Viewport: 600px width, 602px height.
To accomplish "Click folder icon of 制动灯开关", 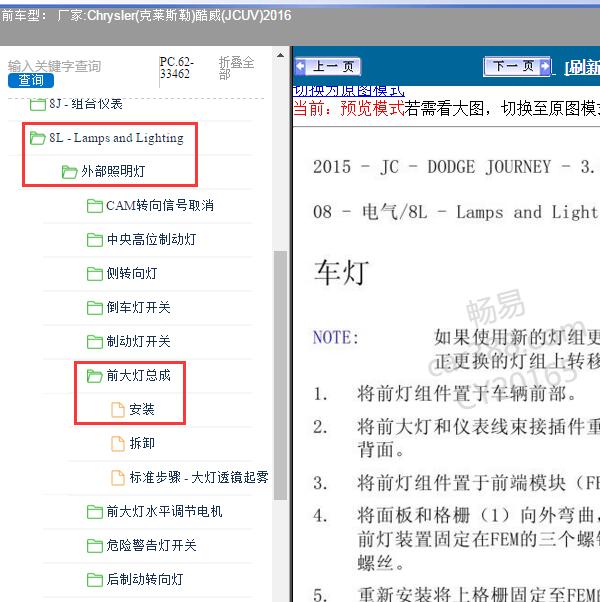I will 94,342.
